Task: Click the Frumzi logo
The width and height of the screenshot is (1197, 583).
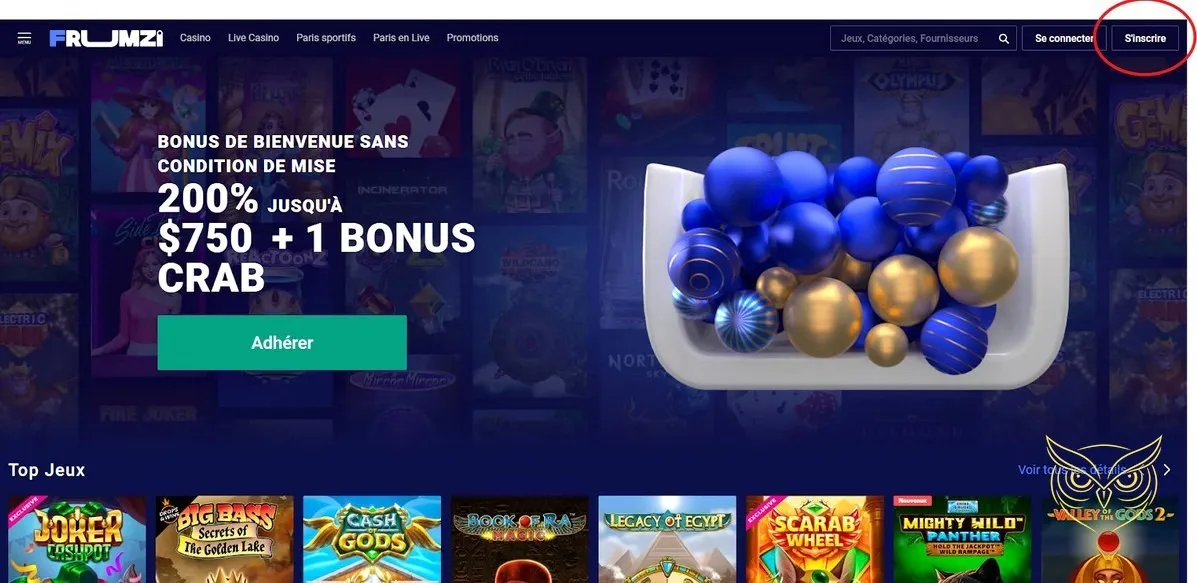Action: [106, 38]
